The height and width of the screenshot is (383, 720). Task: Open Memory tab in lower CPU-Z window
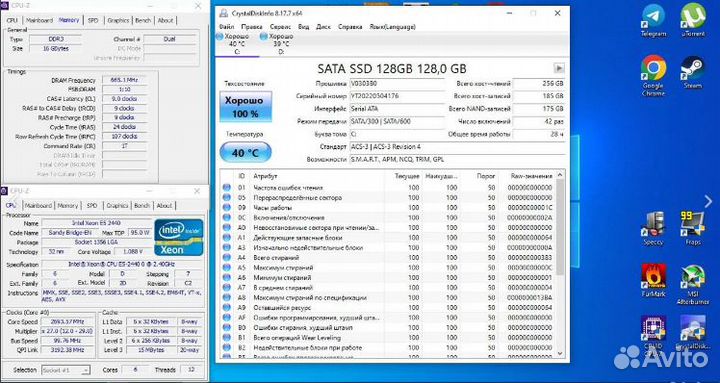(x=68, y=205)
